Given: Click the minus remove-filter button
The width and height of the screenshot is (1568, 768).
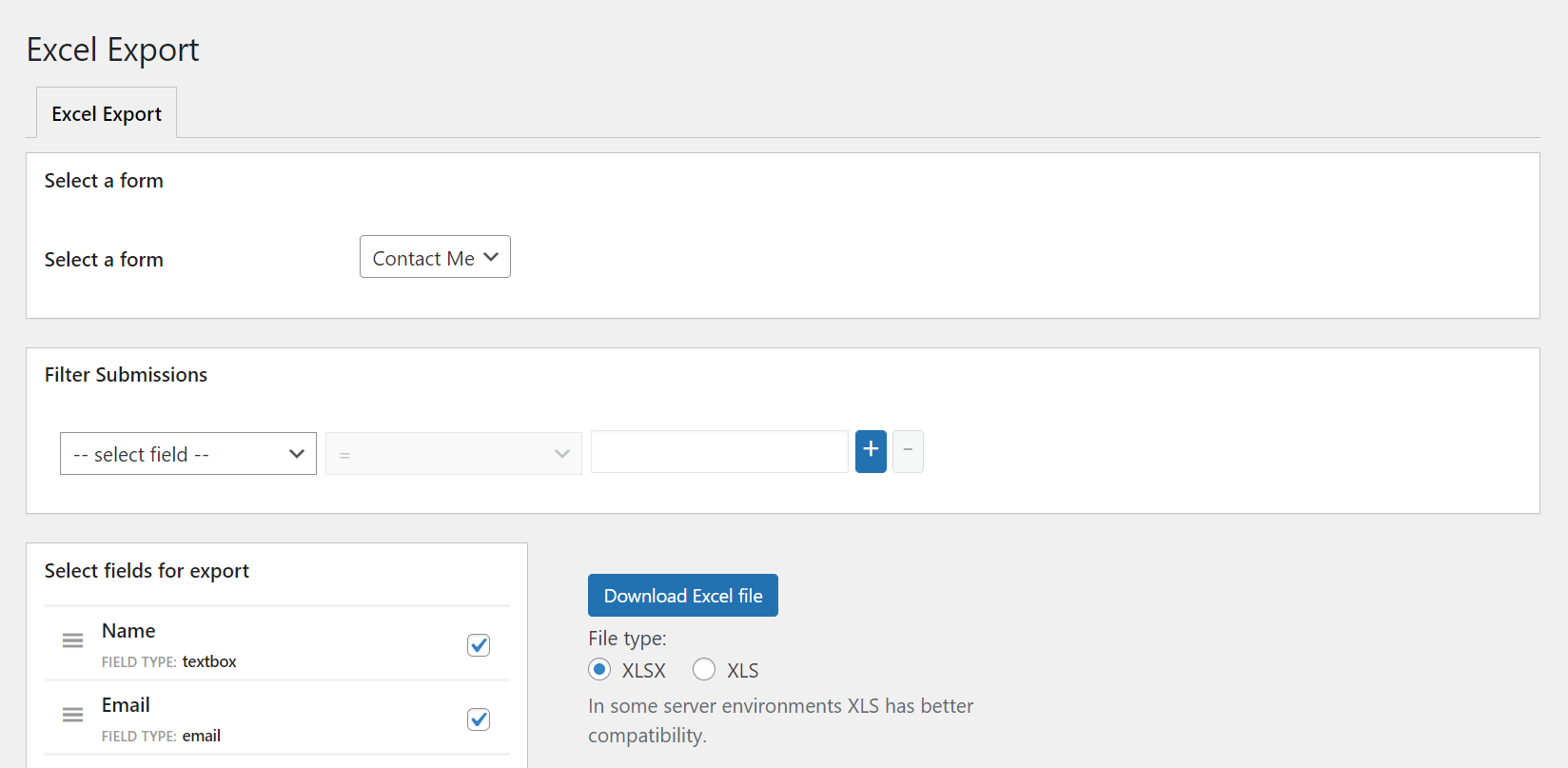Looking at the screenshot, I should click(908, 451).
